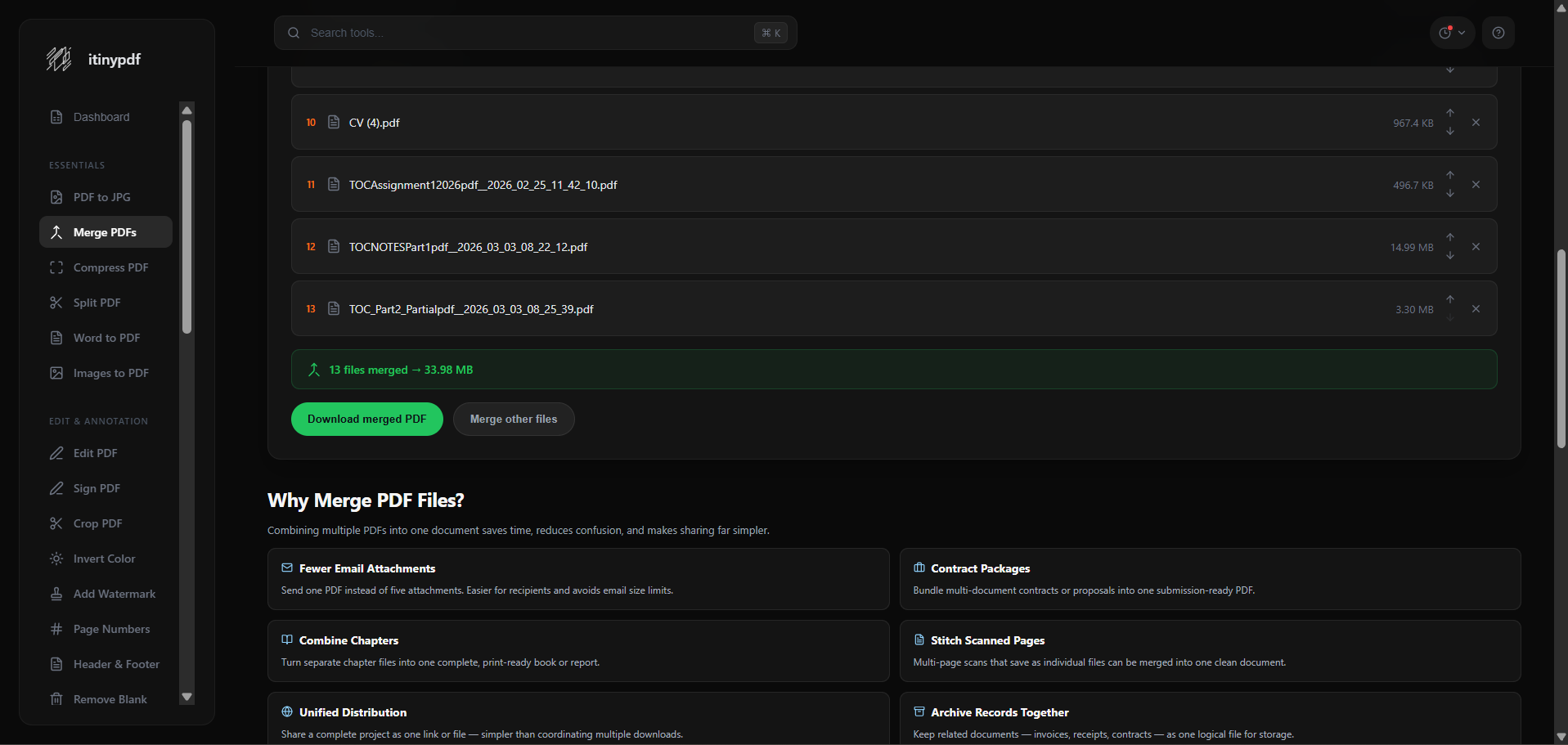1568x745 pixels.
Task: Move TOCNOTESPart1 file up in order
Action: [x=1450, y=237]
